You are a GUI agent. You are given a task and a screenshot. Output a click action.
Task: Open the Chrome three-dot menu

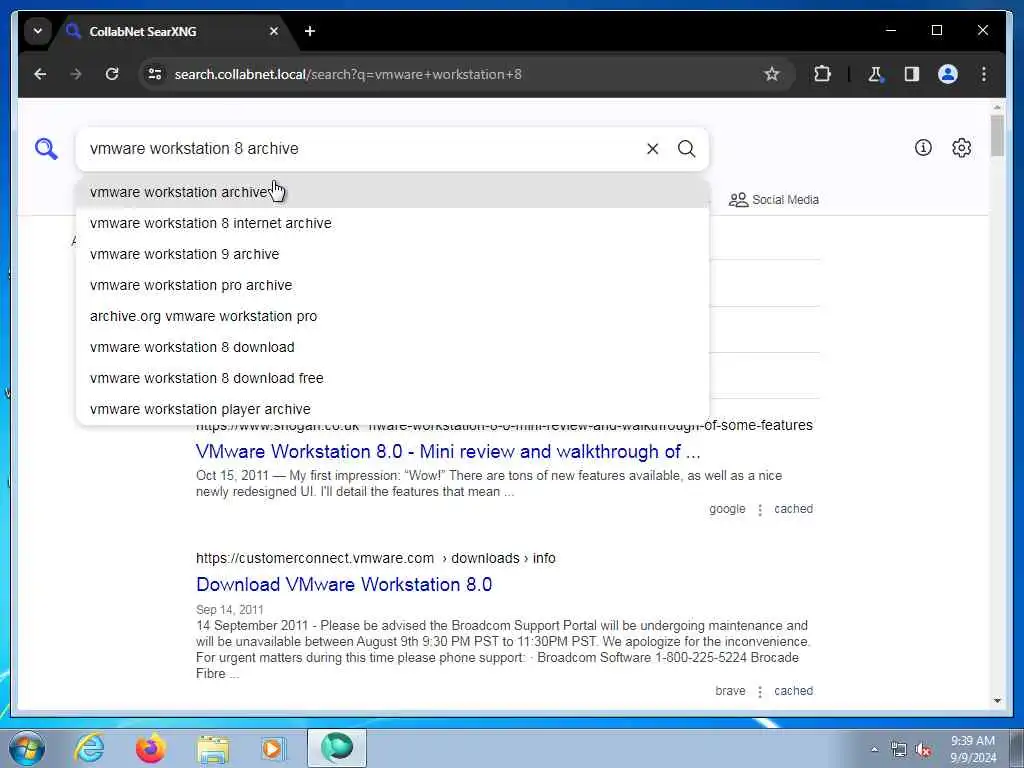tap(984, 74)
